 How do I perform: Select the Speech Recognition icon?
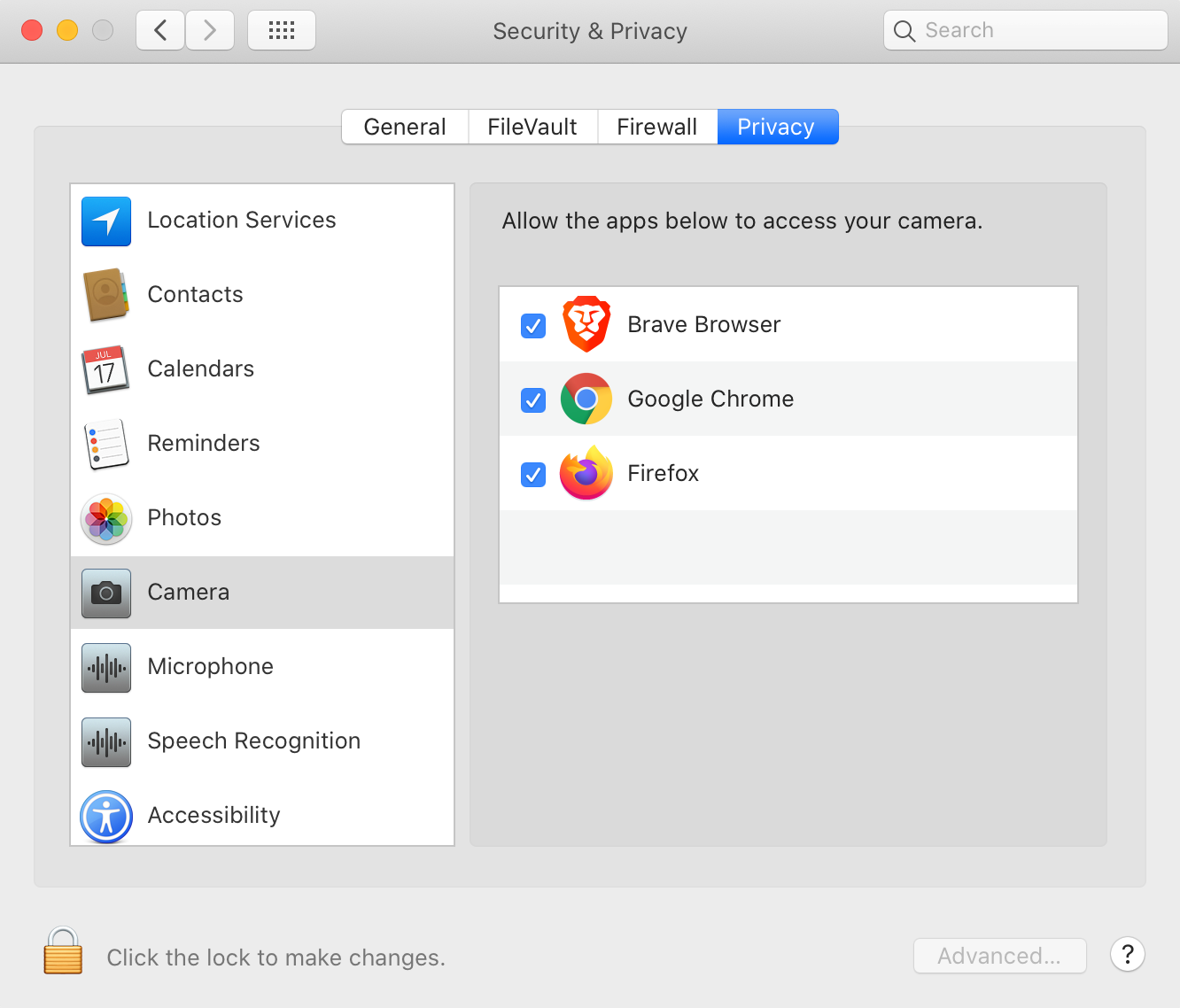(106, 741)
